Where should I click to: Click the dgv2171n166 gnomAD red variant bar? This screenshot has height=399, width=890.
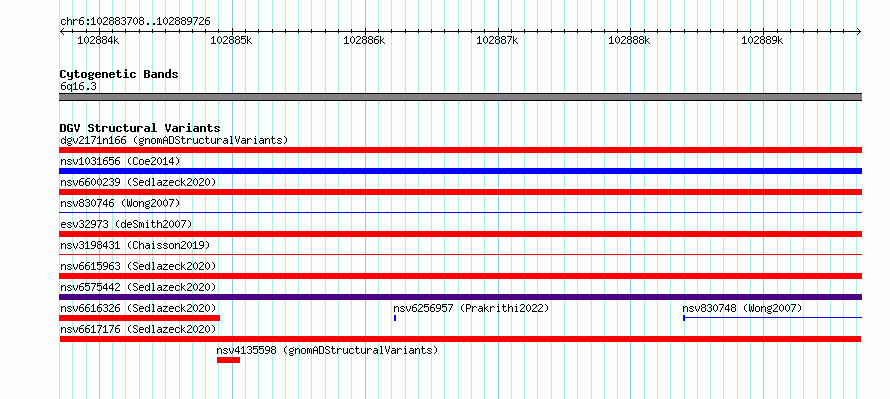click(x=460, y=150)
